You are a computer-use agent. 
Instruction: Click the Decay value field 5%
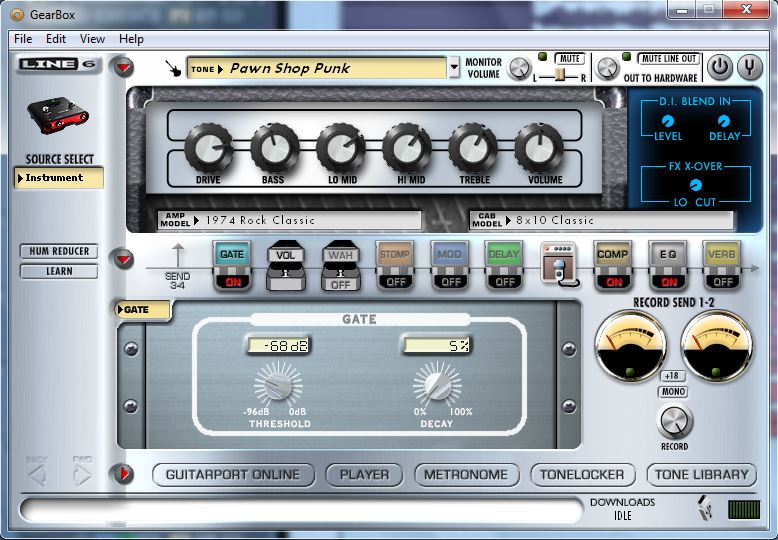pos(436,345)
